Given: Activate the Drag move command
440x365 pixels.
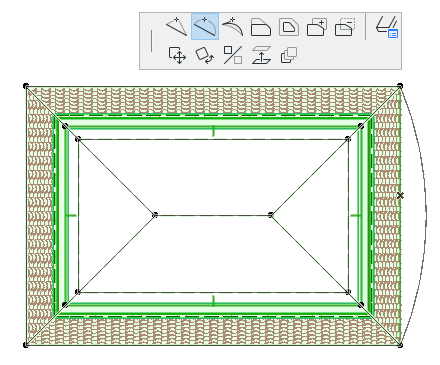Looking at the screenshot, I should [177, 55].
